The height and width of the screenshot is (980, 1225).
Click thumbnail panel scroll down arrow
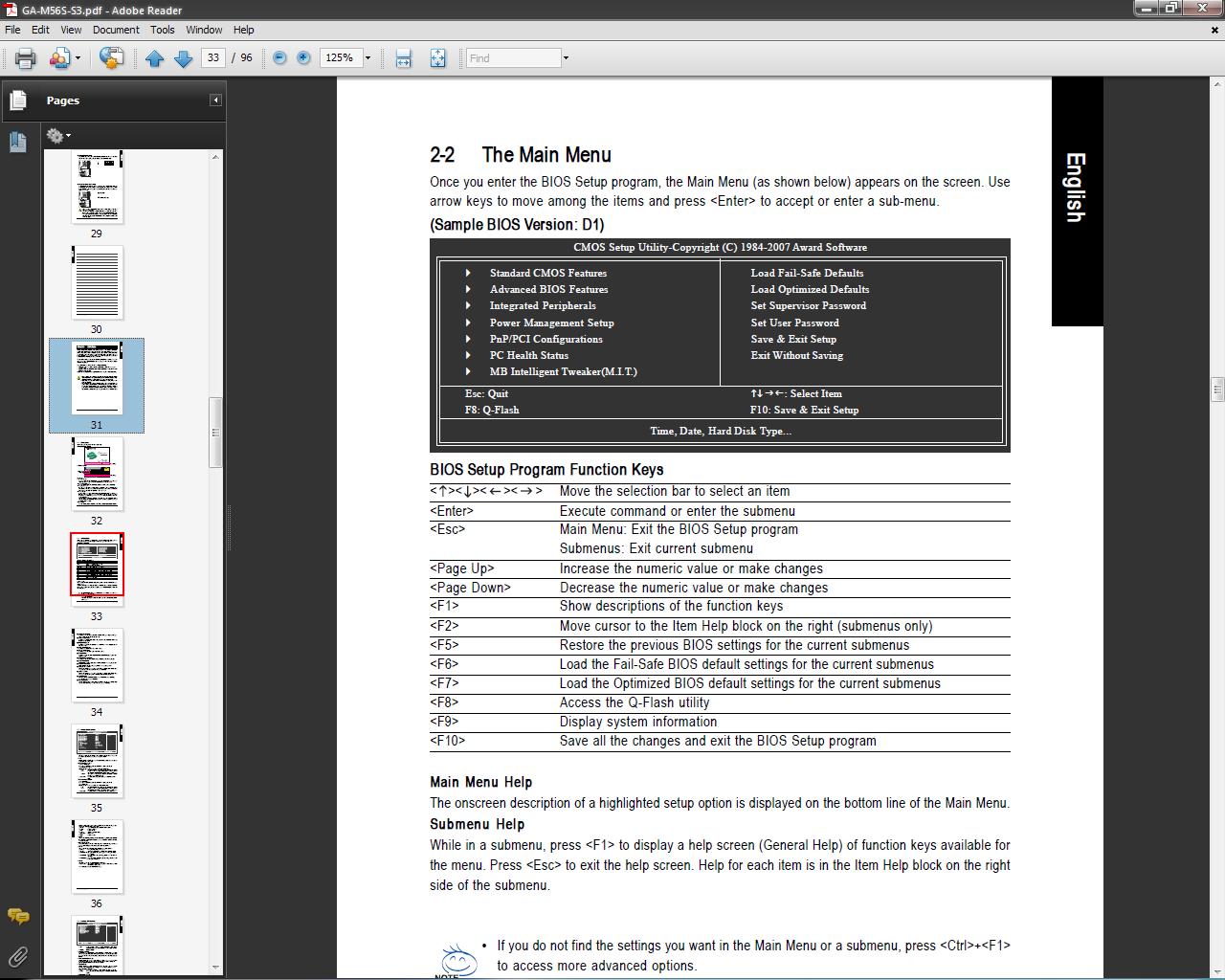point(215,968)
